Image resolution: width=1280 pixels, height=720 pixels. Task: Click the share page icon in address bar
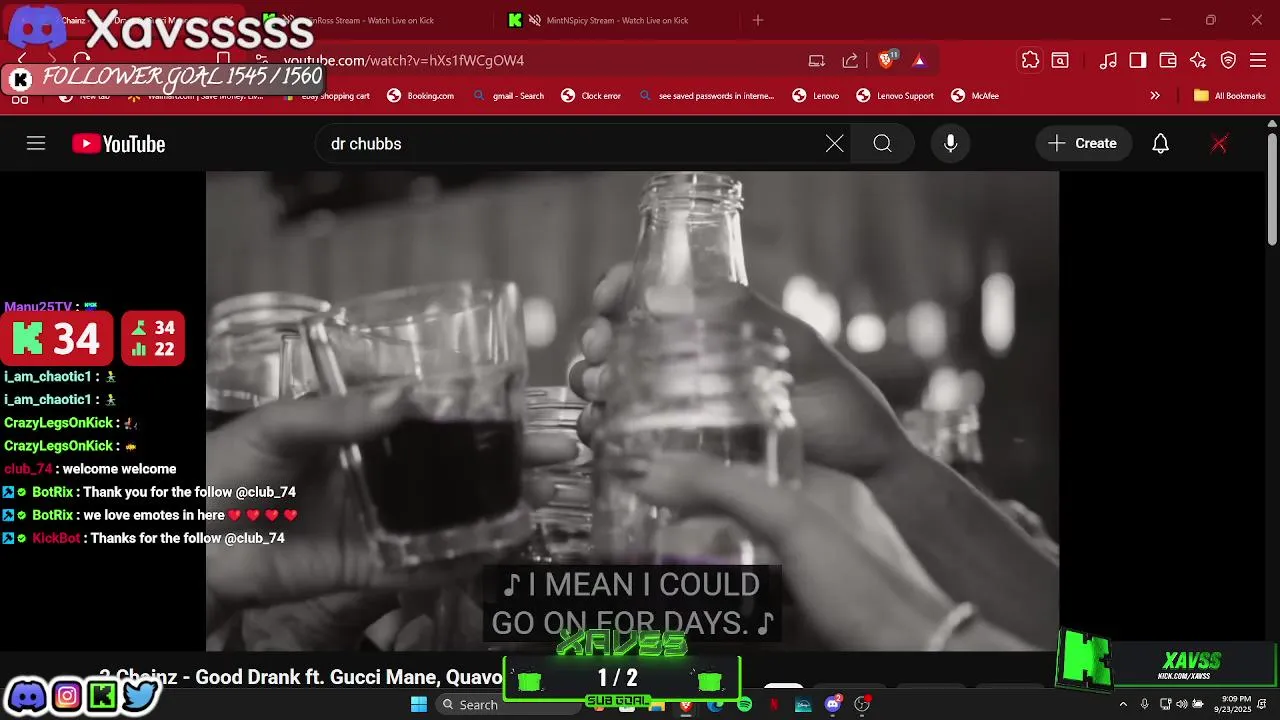click(850, 60)
